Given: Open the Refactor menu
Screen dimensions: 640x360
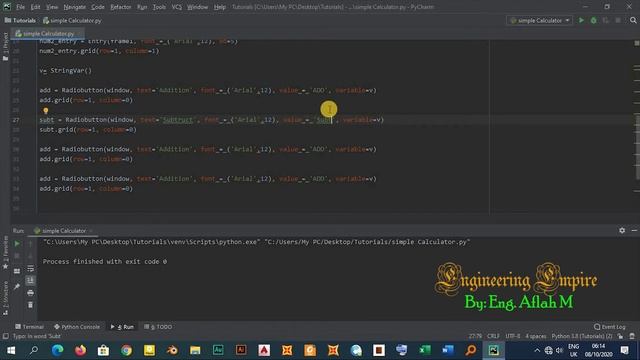Looking at the screenshot, I should [x=121, y=7].
